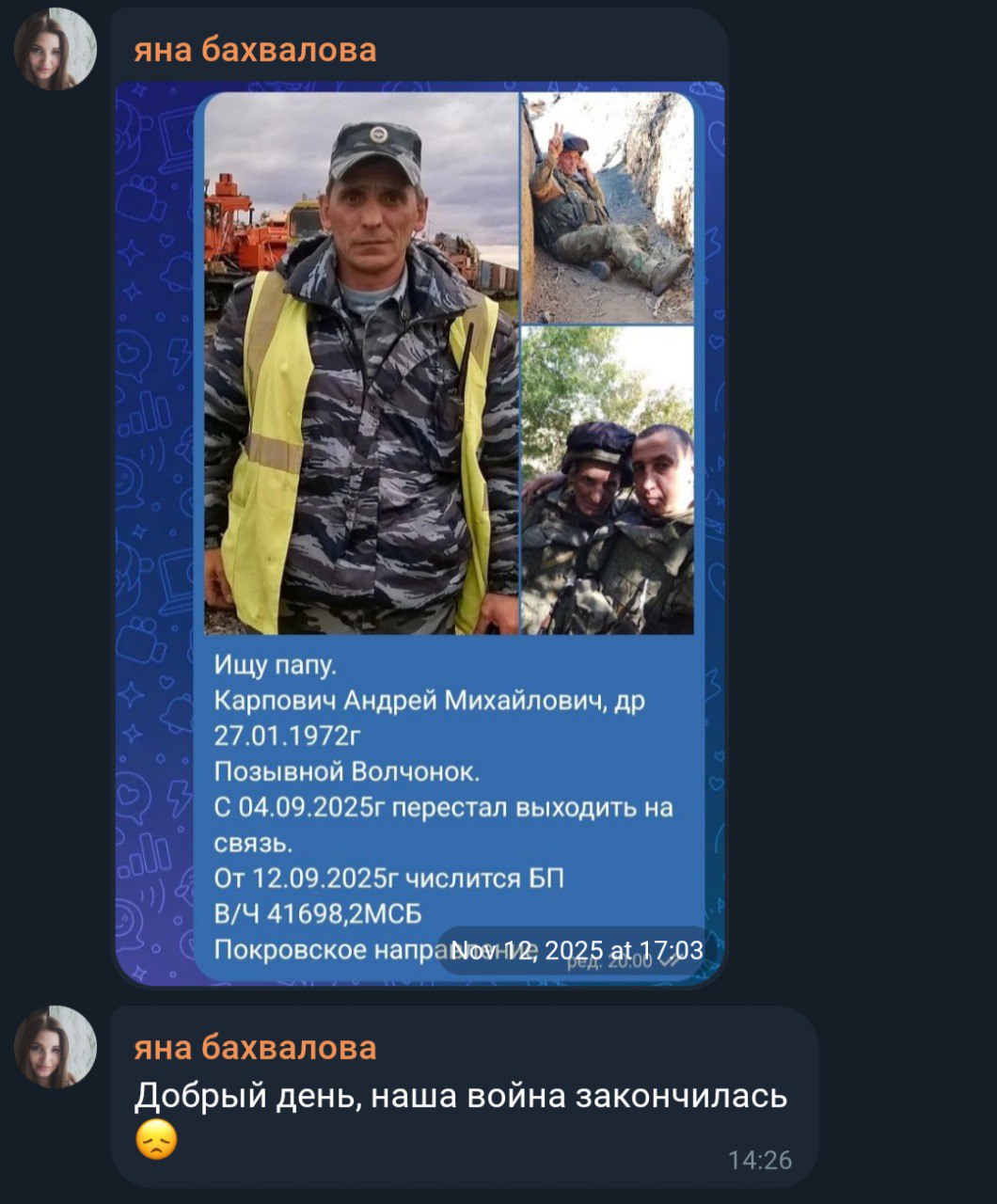The width and height of the screenshot is (997, 1204).
Task: Open the avatar beside the photo message
Action: pyautogui.click(x=55, y=49)
